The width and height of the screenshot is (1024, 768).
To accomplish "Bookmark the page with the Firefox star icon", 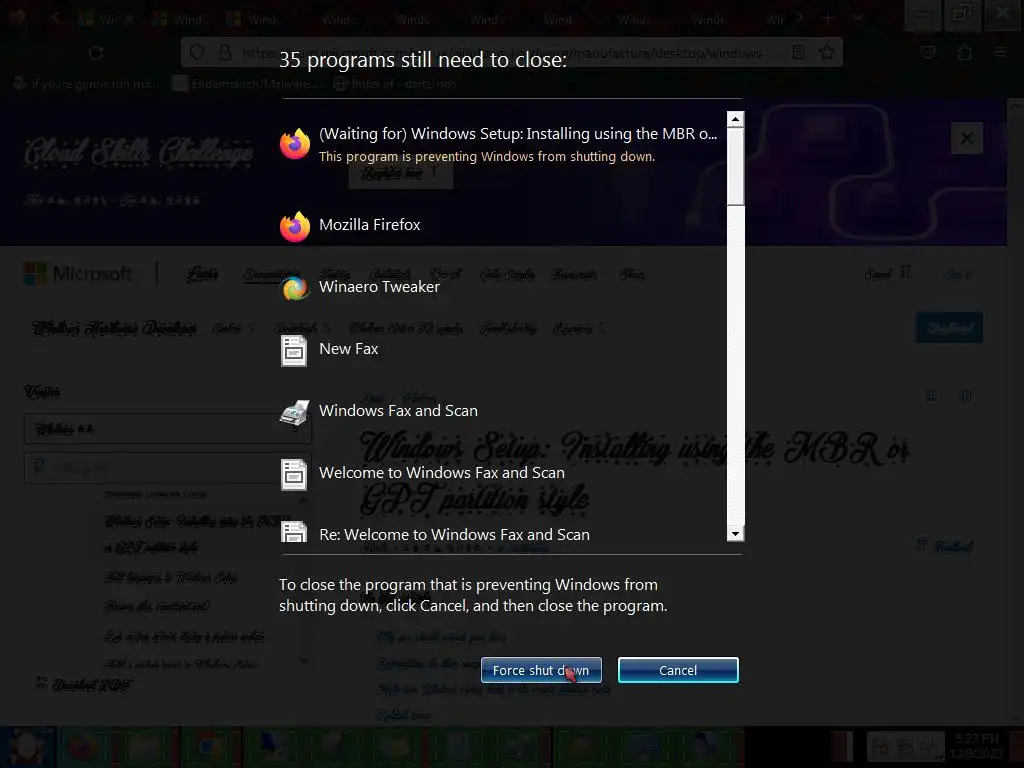I will [827, 52].
